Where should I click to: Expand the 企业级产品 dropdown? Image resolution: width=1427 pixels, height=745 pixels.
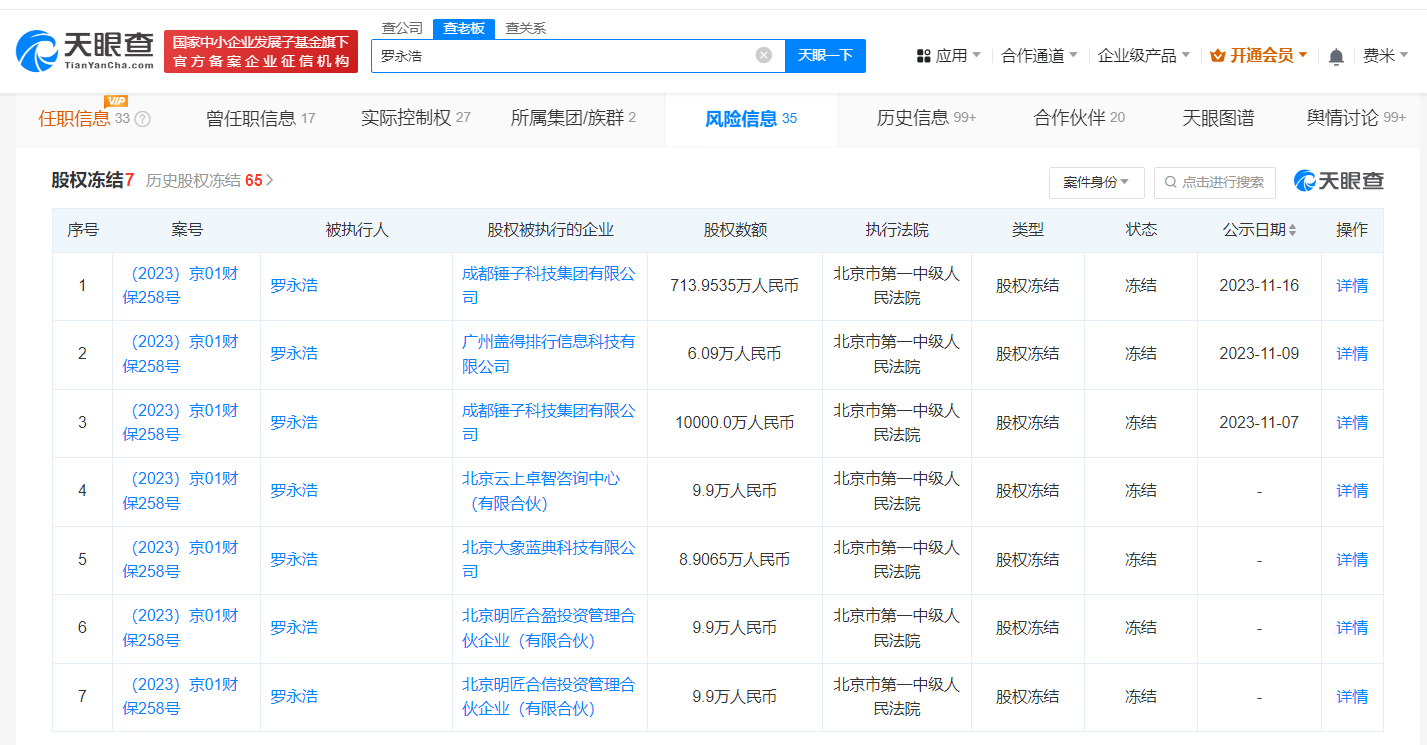[x=1144, y=56]
